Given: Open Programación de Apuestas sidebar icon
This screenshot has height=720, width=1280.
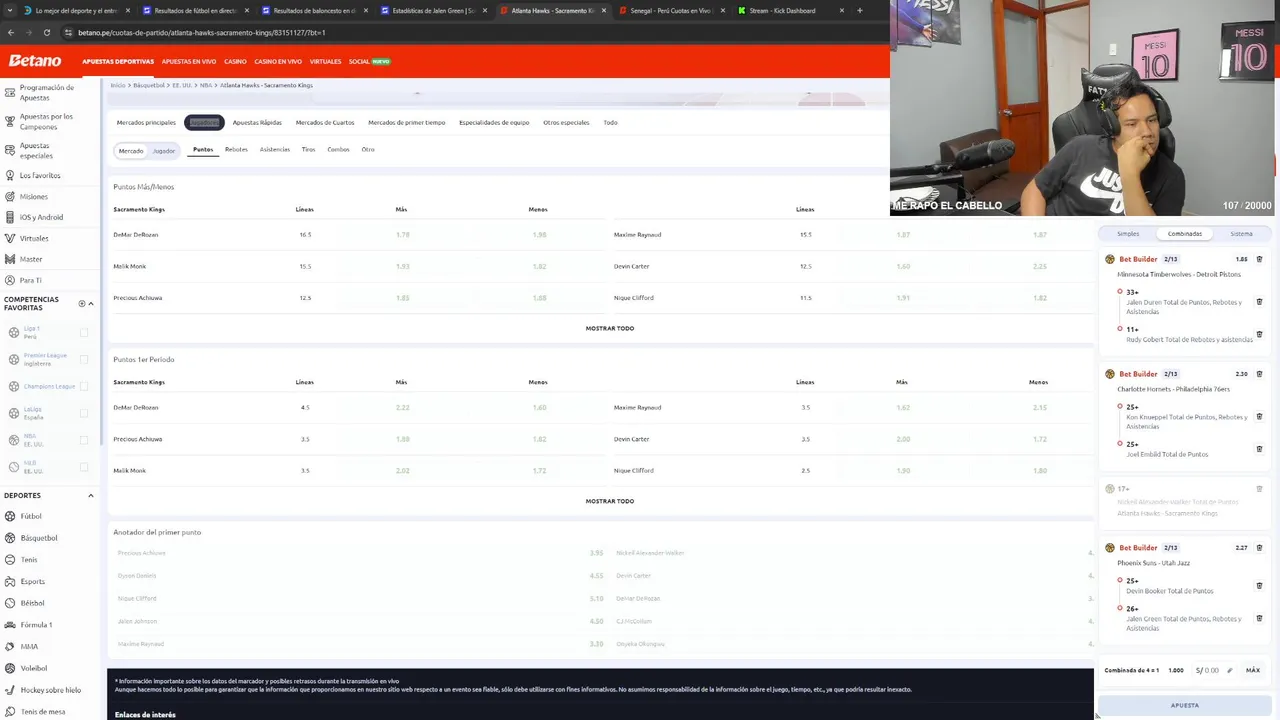Looking at the screenshot, I should point(10,94).
